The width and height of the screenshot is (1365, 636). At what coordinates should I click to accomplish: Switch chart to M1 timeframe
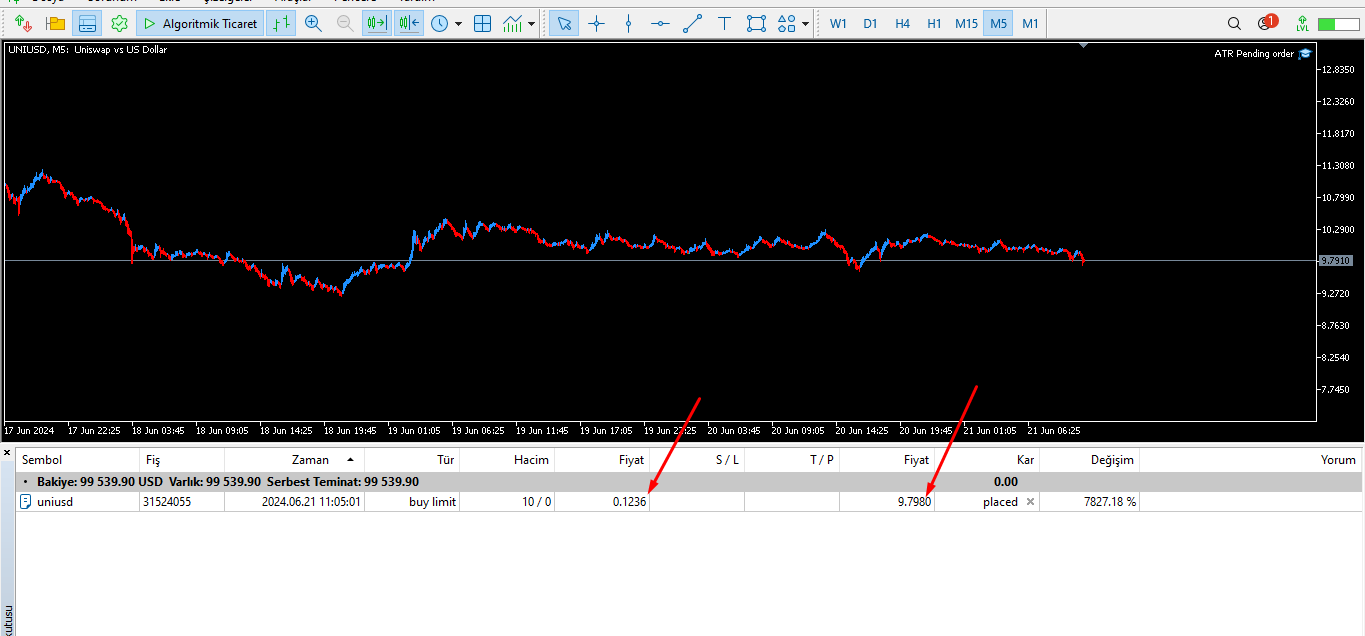pos(1030,23)
